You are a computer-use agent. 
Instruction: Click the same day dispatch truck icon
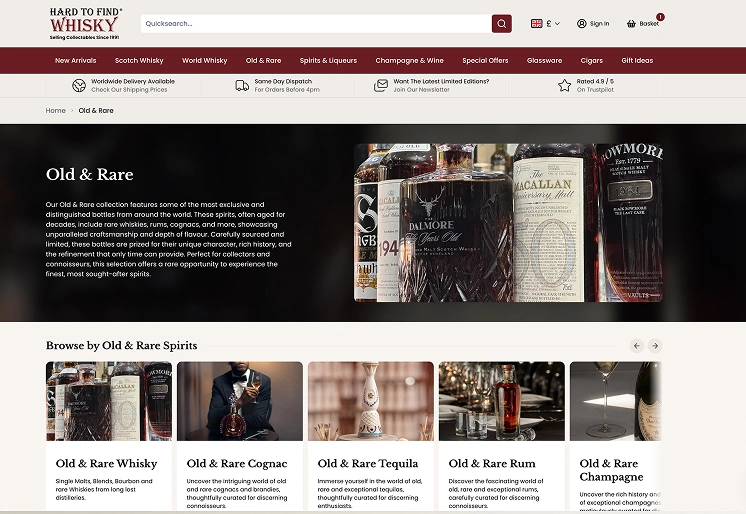click(x=242, y=86)
